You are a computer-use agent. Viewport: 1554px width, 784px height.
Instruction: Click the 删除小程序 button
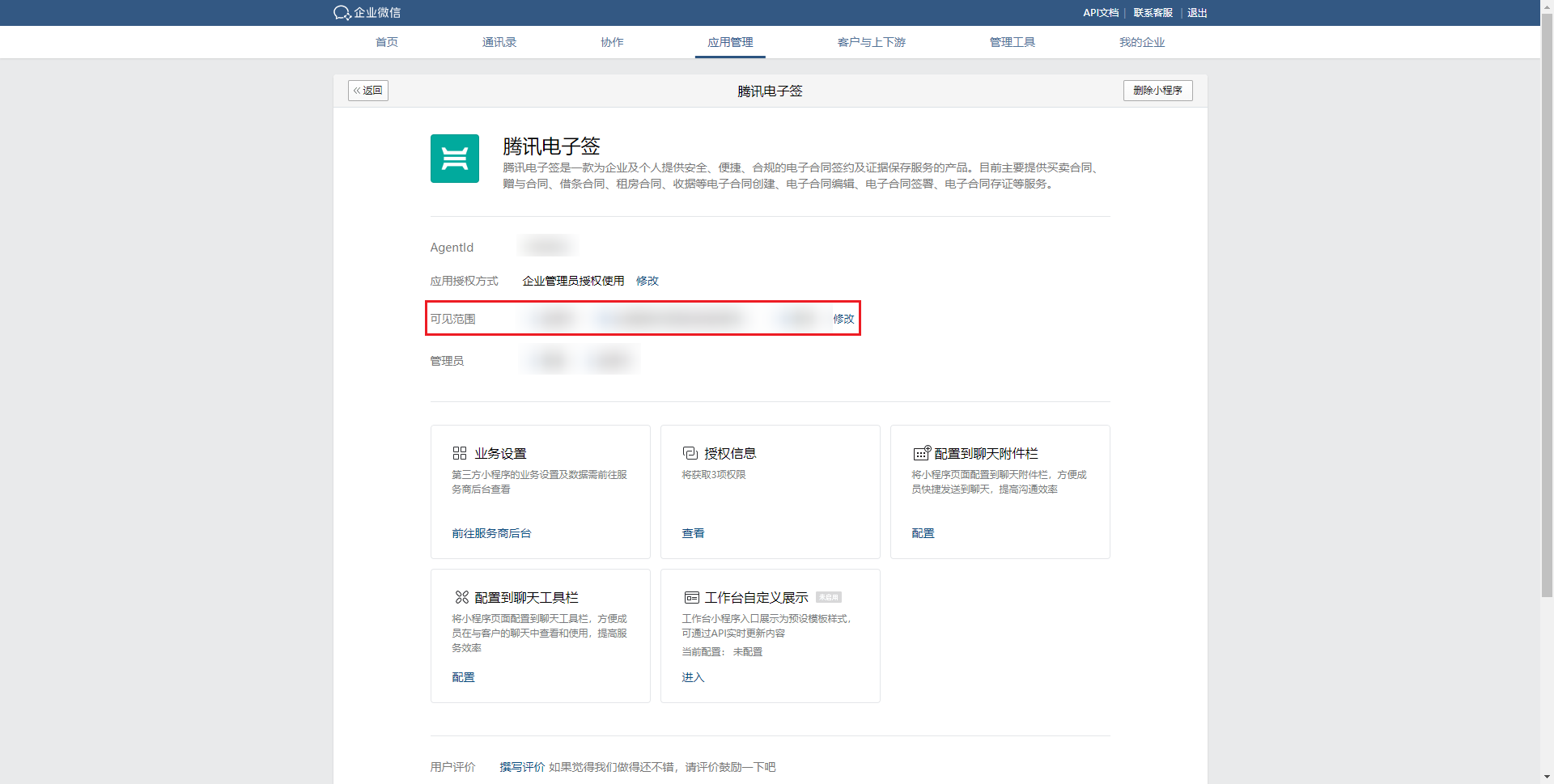1157,91
